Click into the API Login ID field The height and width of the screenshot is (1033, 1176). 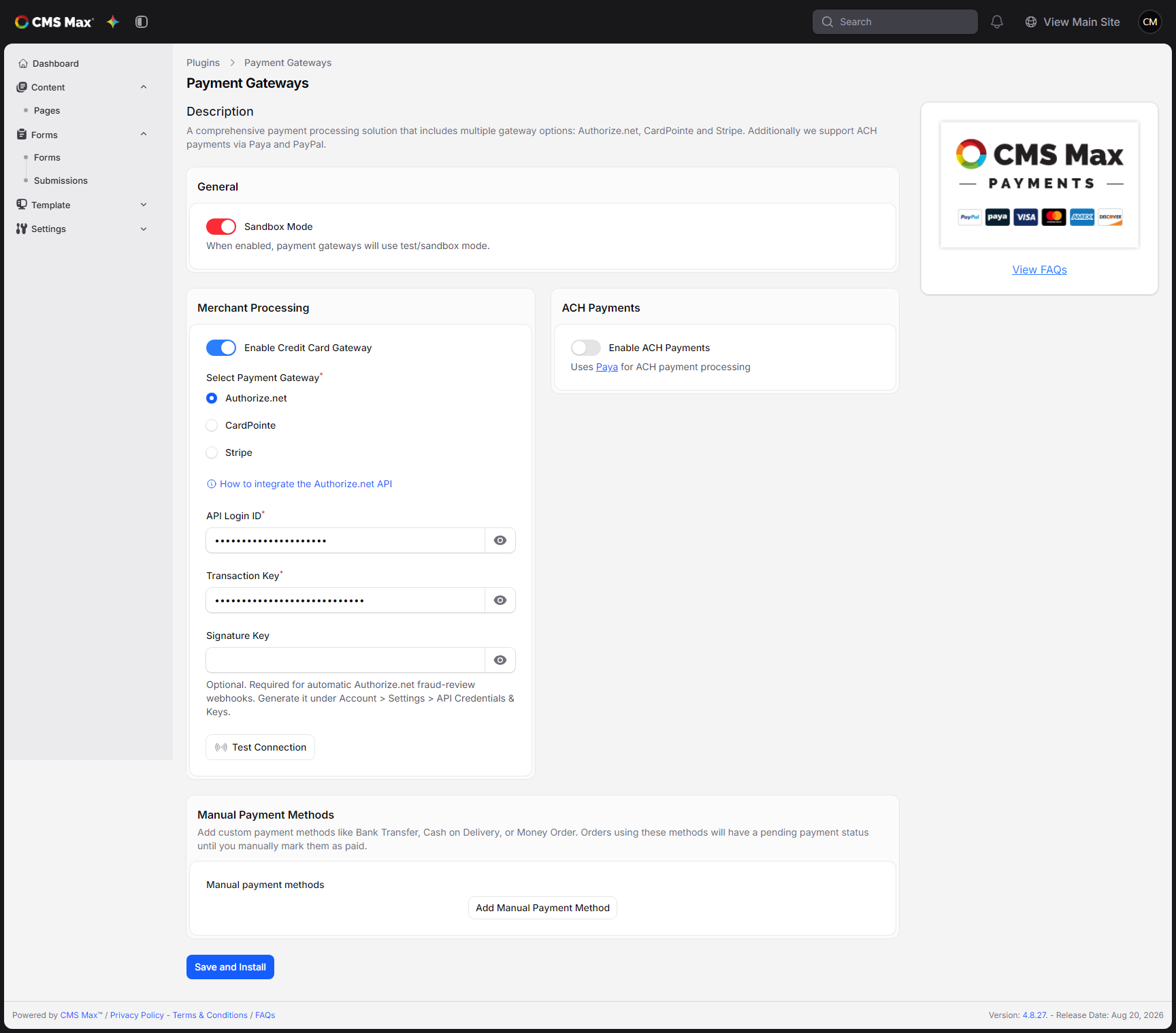346,540
